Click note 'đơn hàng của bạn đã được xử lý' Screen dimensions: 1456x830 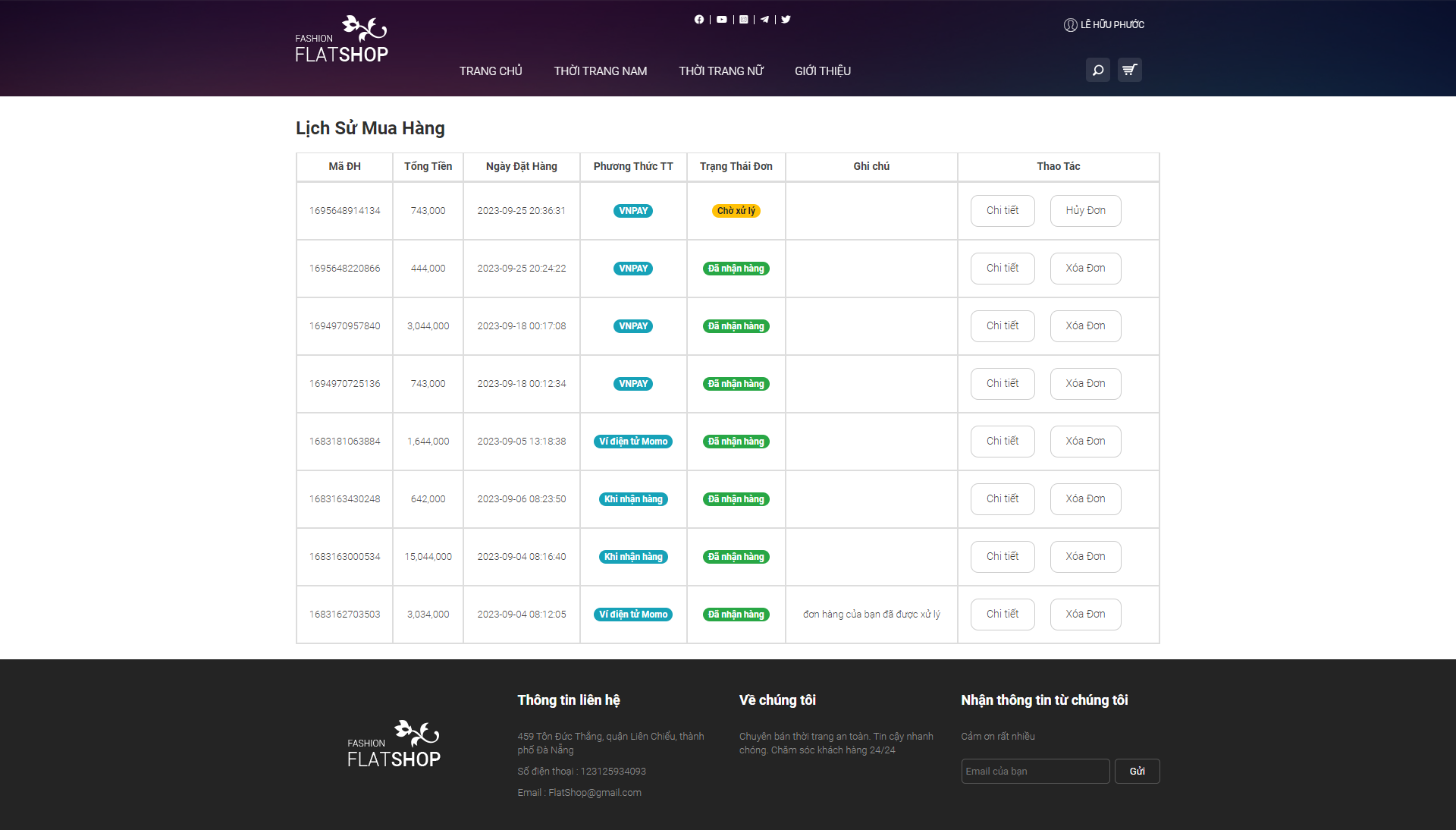[871, 615]
